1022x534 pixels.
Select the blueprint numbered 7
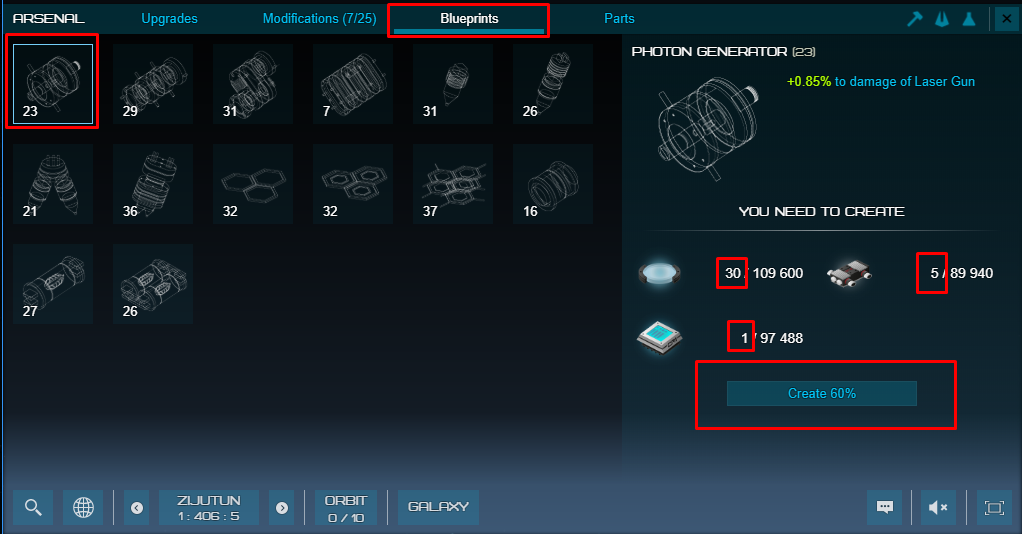tap(353, 84)
